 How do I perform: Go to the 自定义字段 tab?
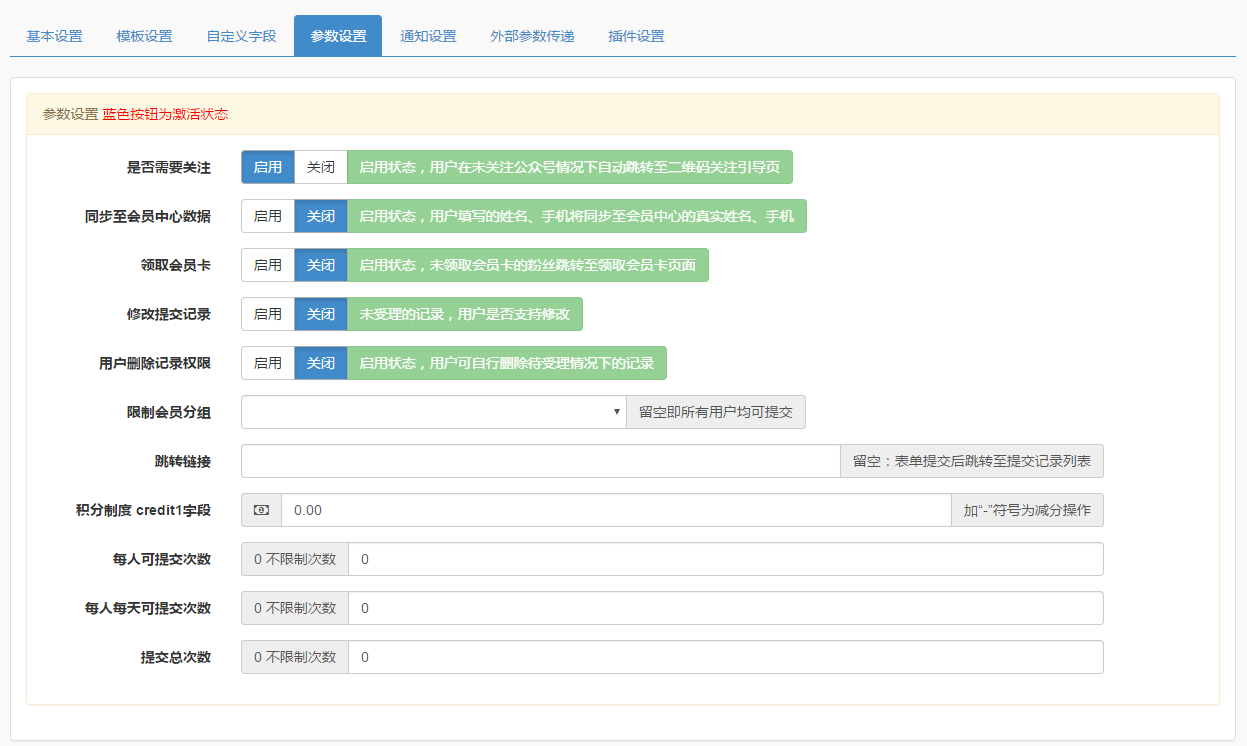[241, 36]
